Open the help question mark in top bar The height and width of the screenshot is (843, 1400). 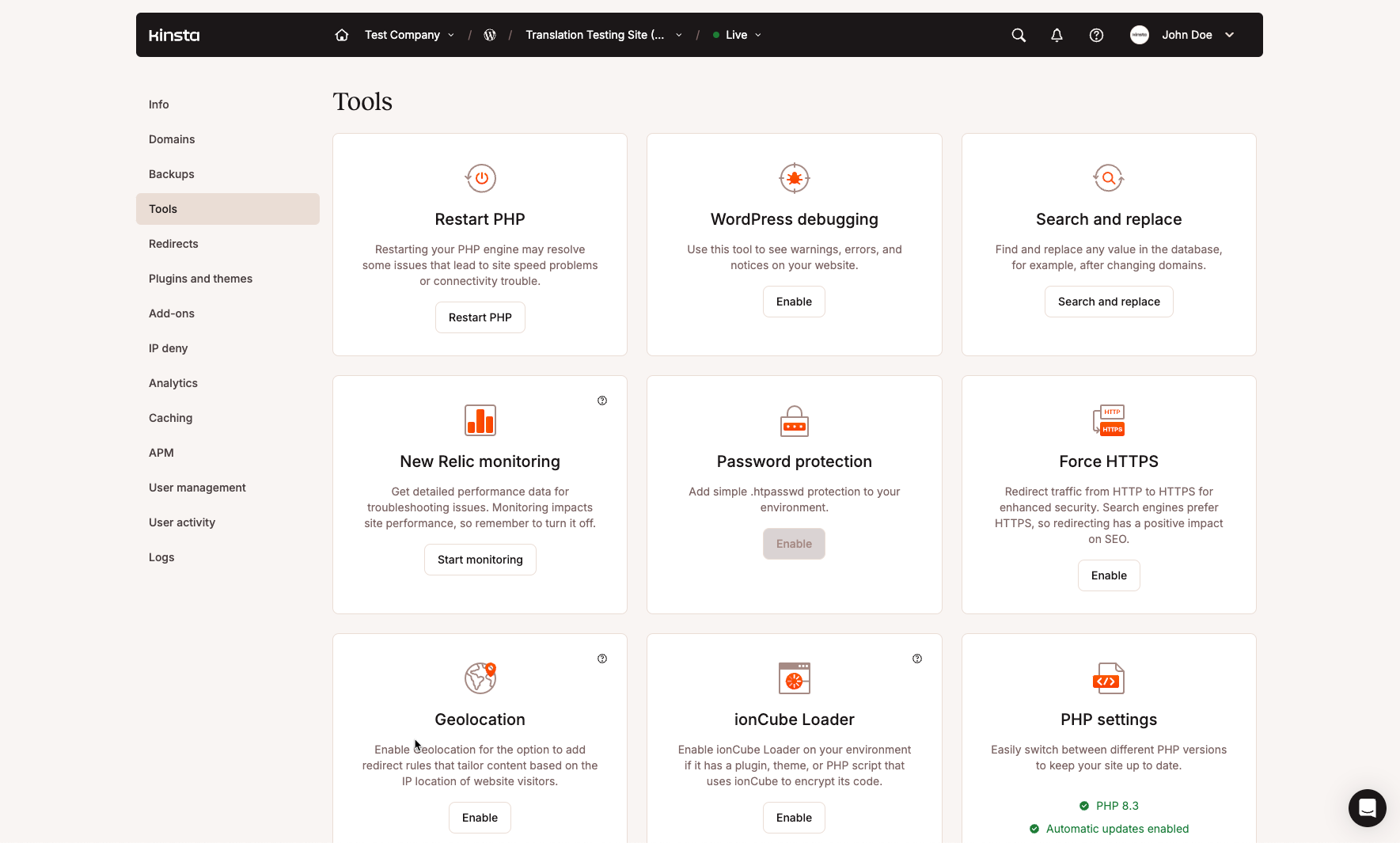pyautogui.click(x=1096, y=35)
